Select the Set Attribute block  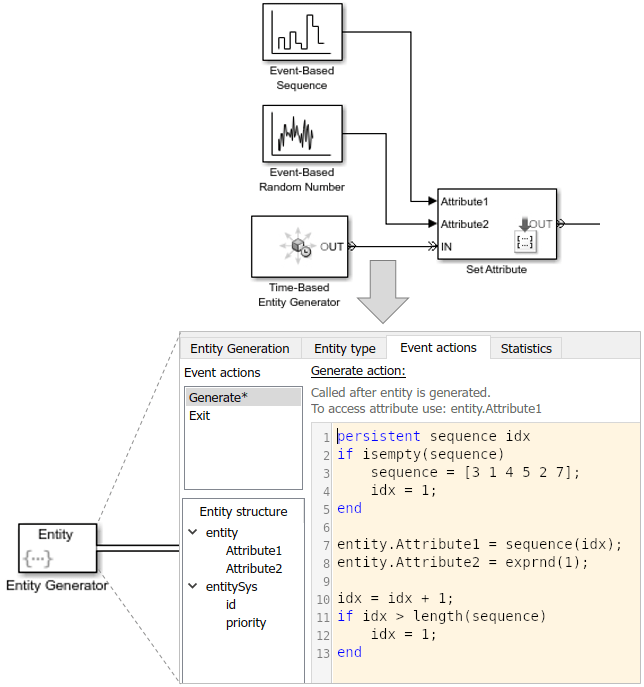(497, 224)
